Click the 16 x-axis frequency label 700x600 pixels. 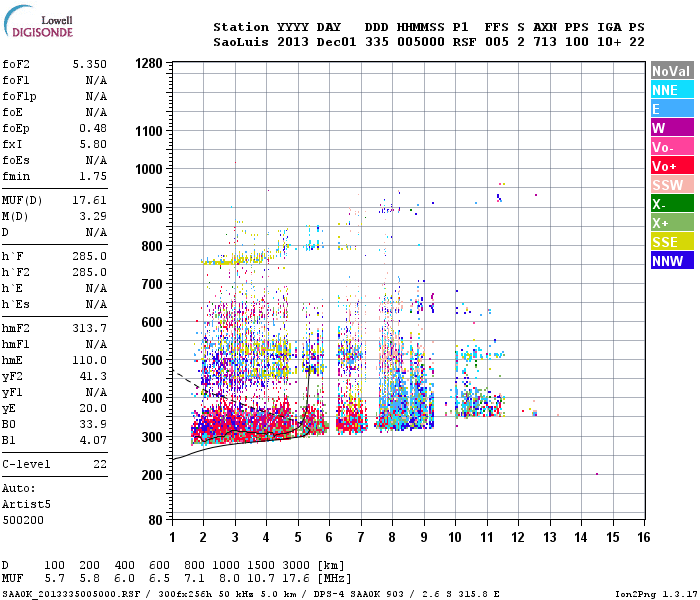pos(644,537)
